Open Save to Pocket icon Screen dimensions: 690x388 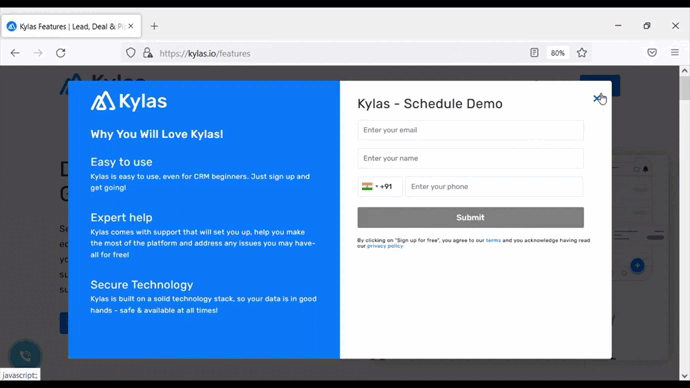point(652,53)
